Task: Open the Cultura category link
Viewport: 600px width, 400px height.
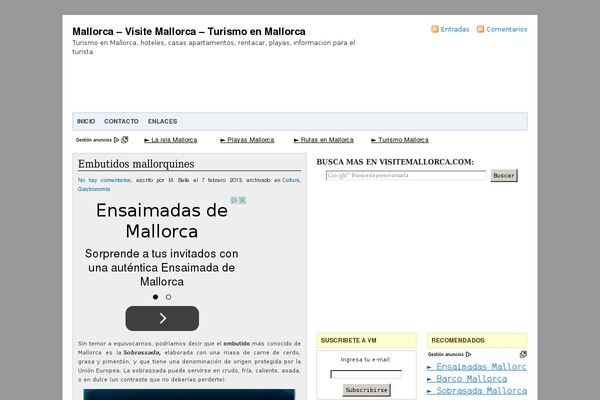Action: point(291,180)
